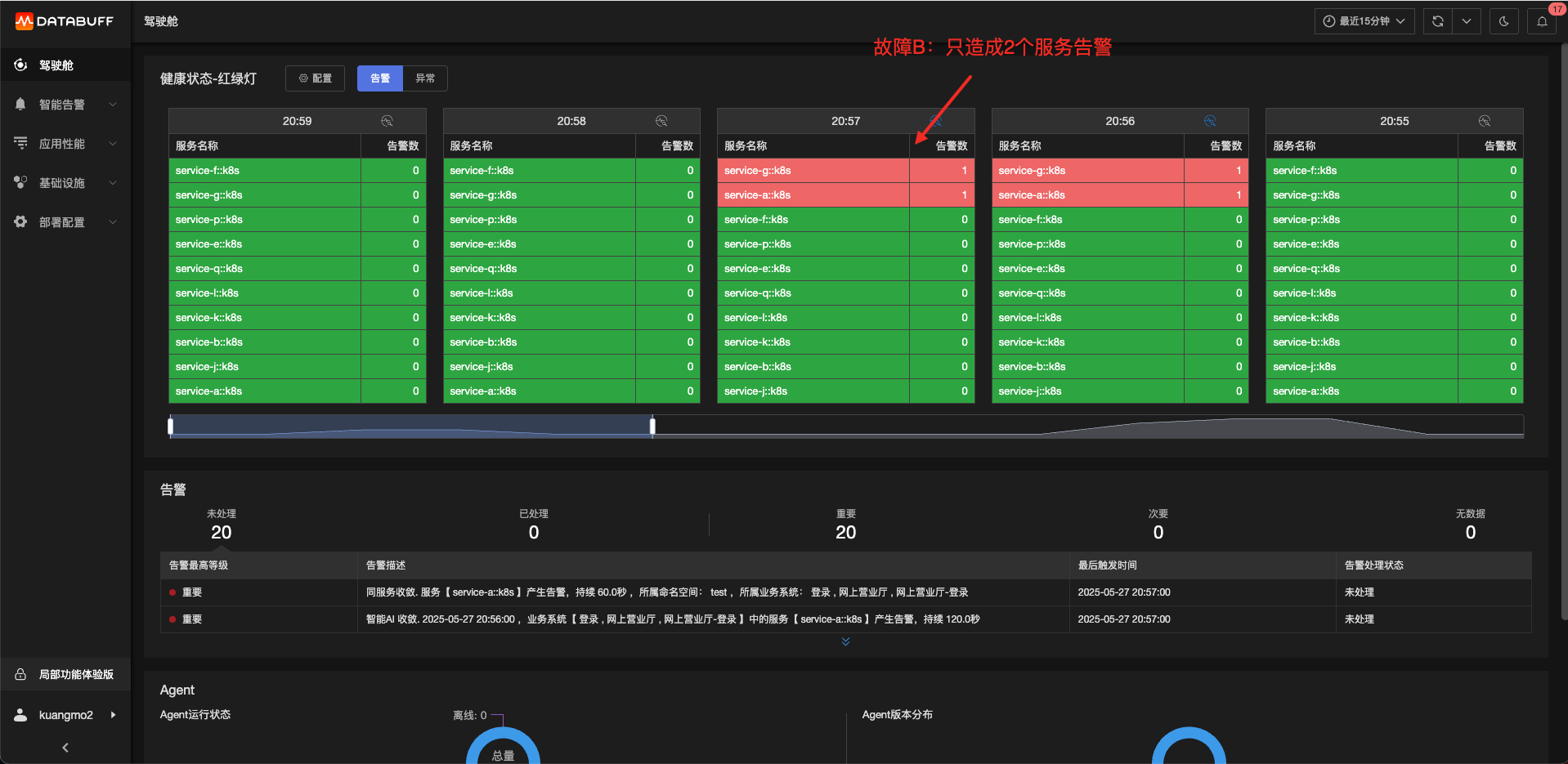This screenshot has height=764, width=1568.
Task: Click the red service-a::k8s row at 20:56
Action: point(1120,194)
